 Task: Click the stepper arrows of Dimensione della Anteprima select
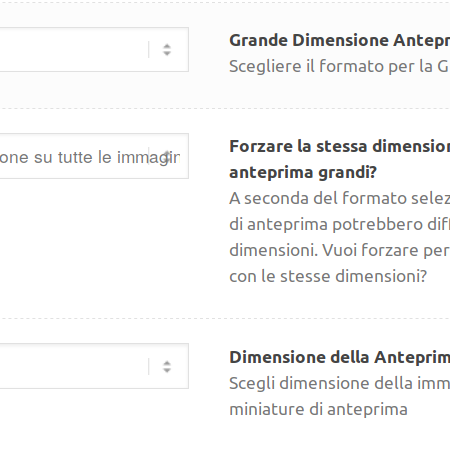(x=167, y=367)
